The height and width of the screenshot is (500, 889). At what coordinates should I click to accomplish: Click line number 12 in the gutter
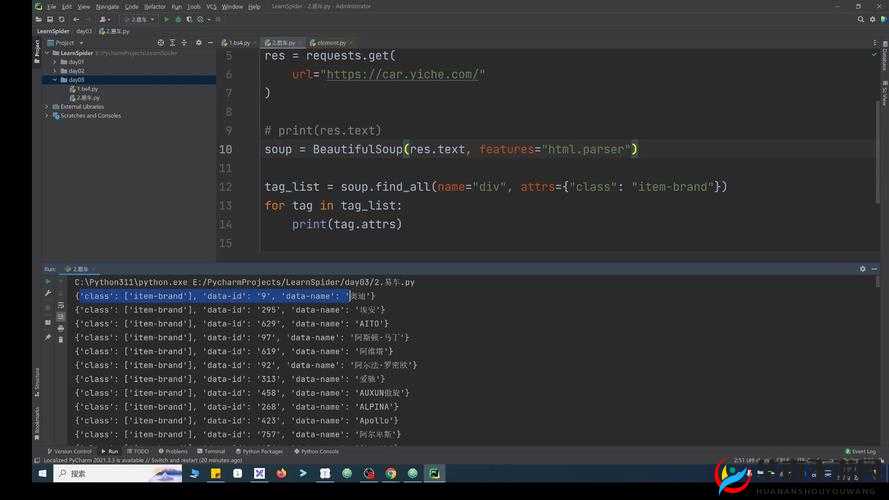(226, 187)
